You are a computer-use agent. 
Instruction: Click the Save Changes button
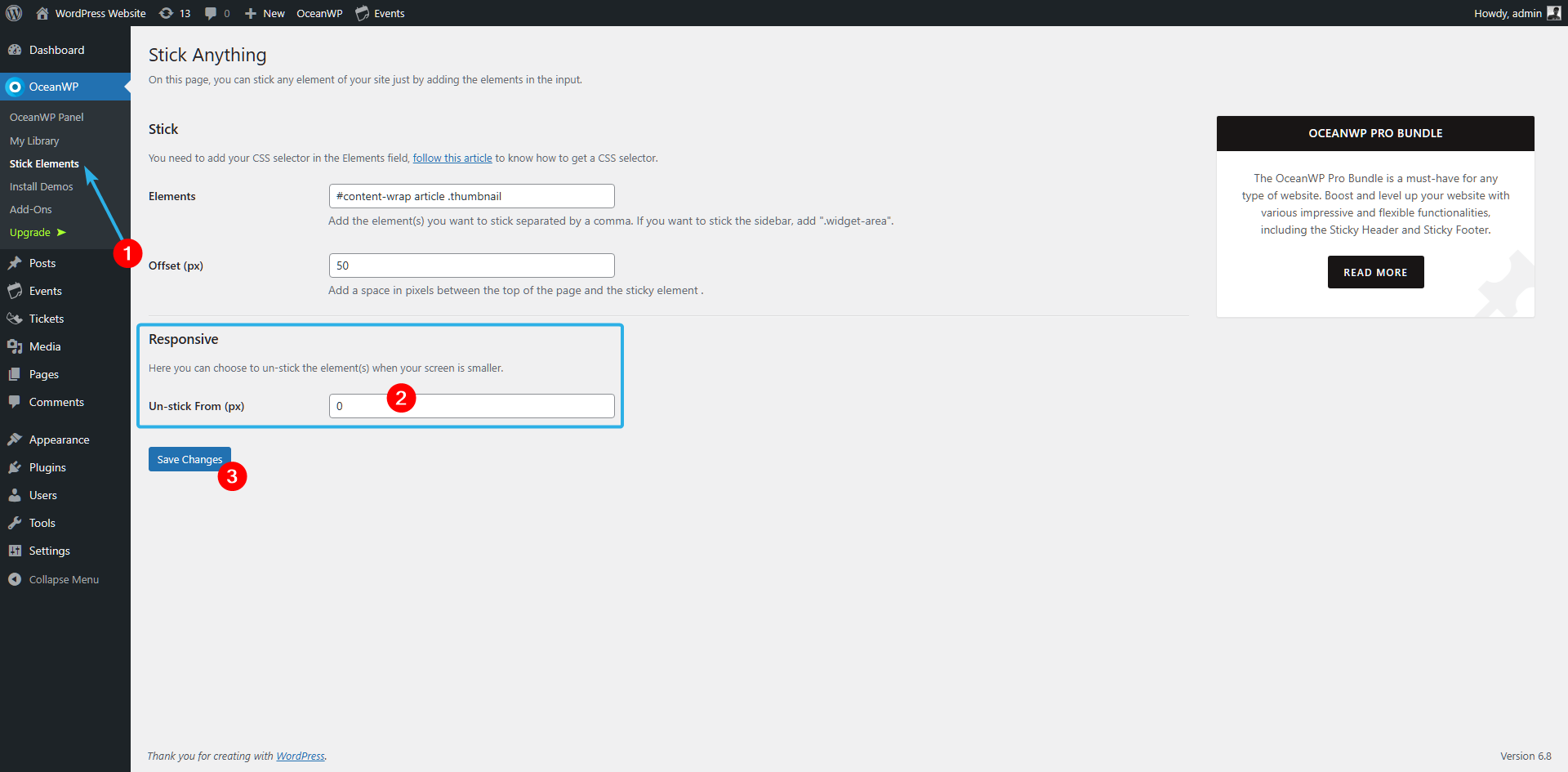[x=189, y=459]
